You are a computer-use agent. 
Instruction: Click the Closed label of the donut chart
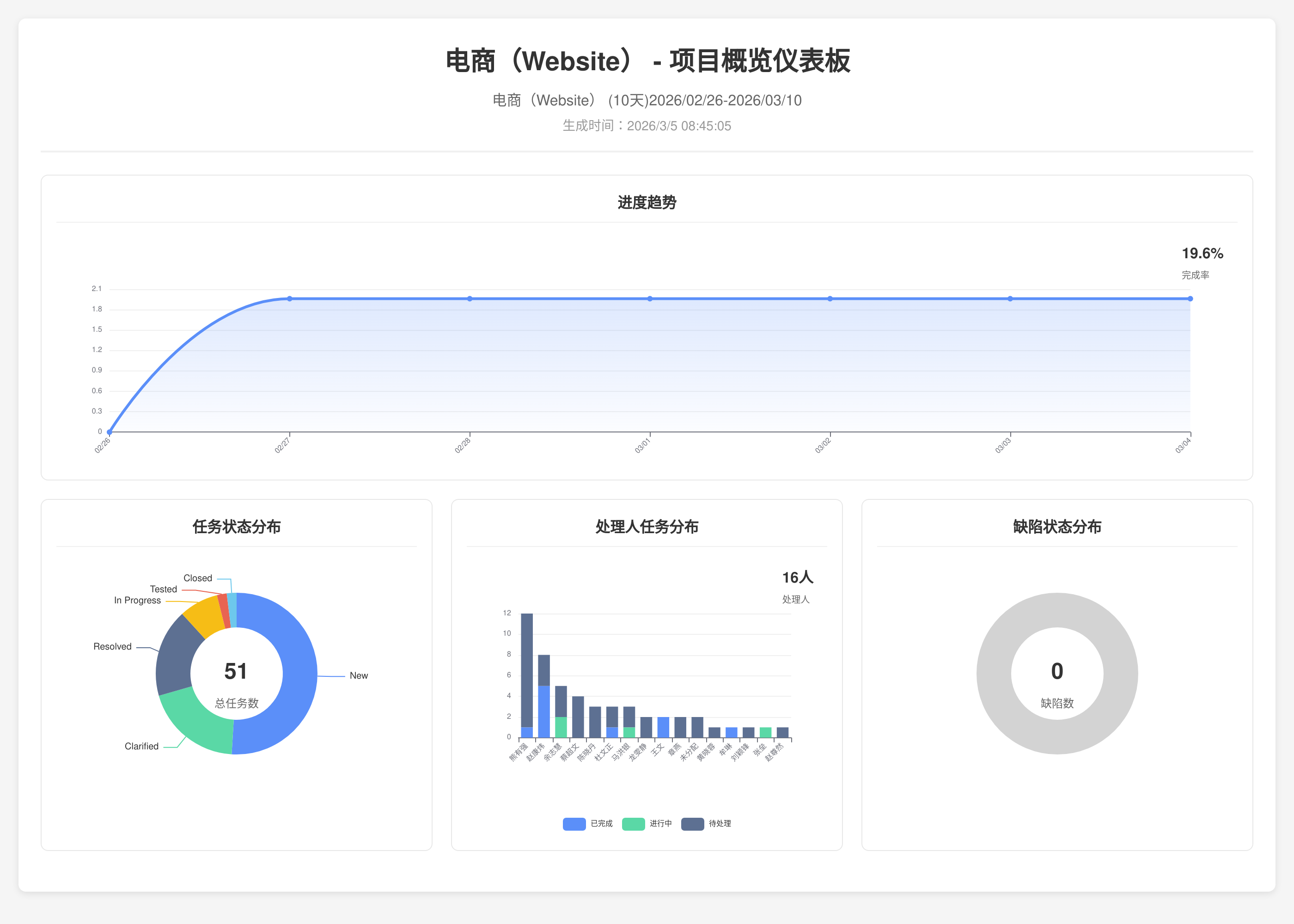click(x=197, y=578)
